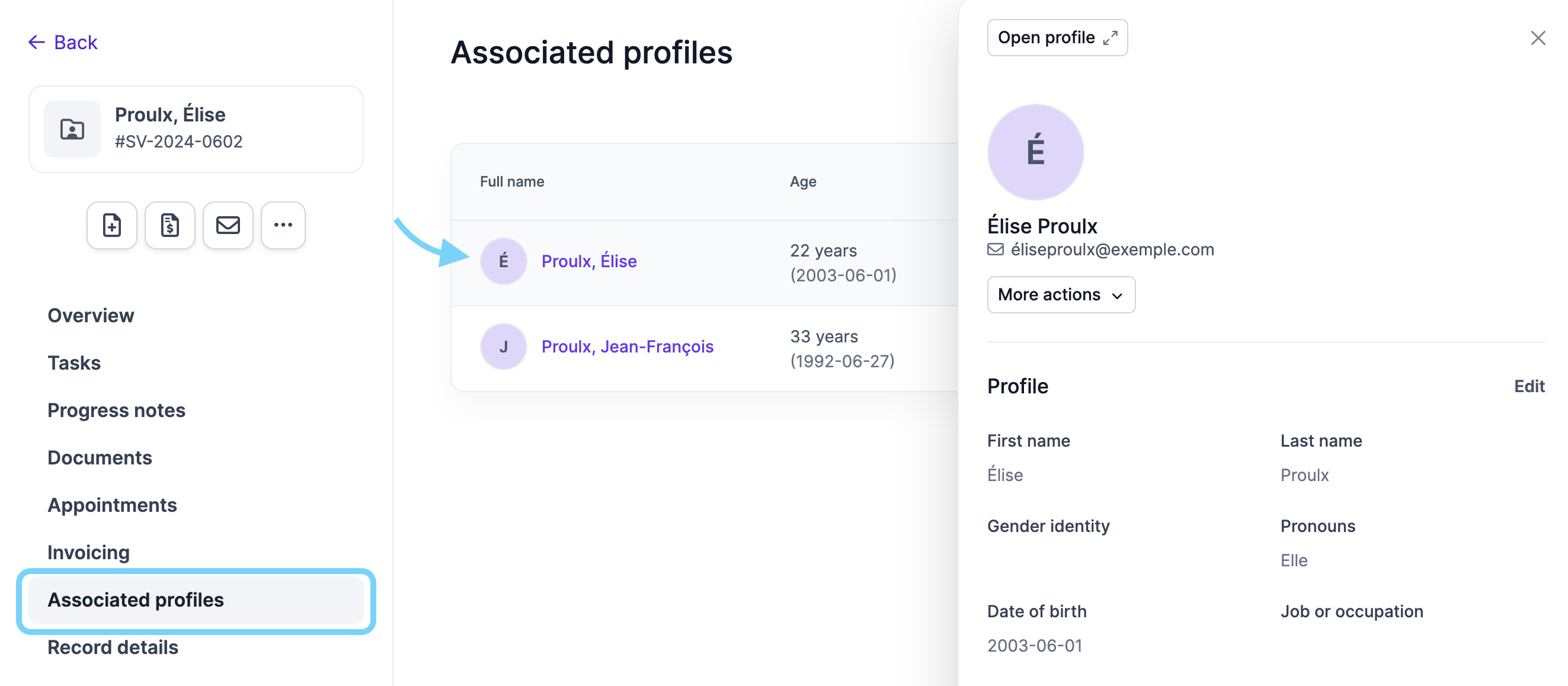Click the record folder icon beside Proulx, Élise
The height and width of the screenshot is (686, 1568).
(72, 129)
